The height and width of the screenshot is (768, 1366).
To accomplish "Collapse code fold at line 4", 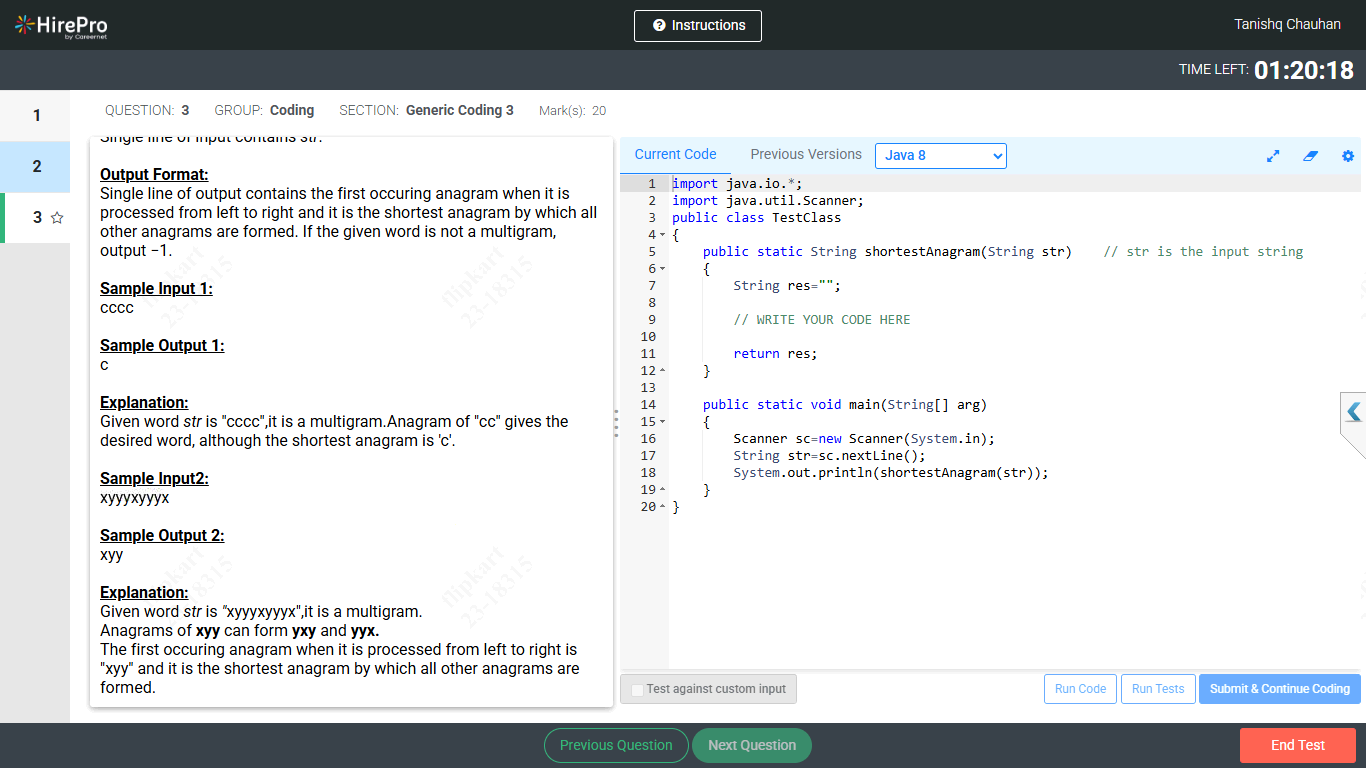I will click(x=662, y=235).
